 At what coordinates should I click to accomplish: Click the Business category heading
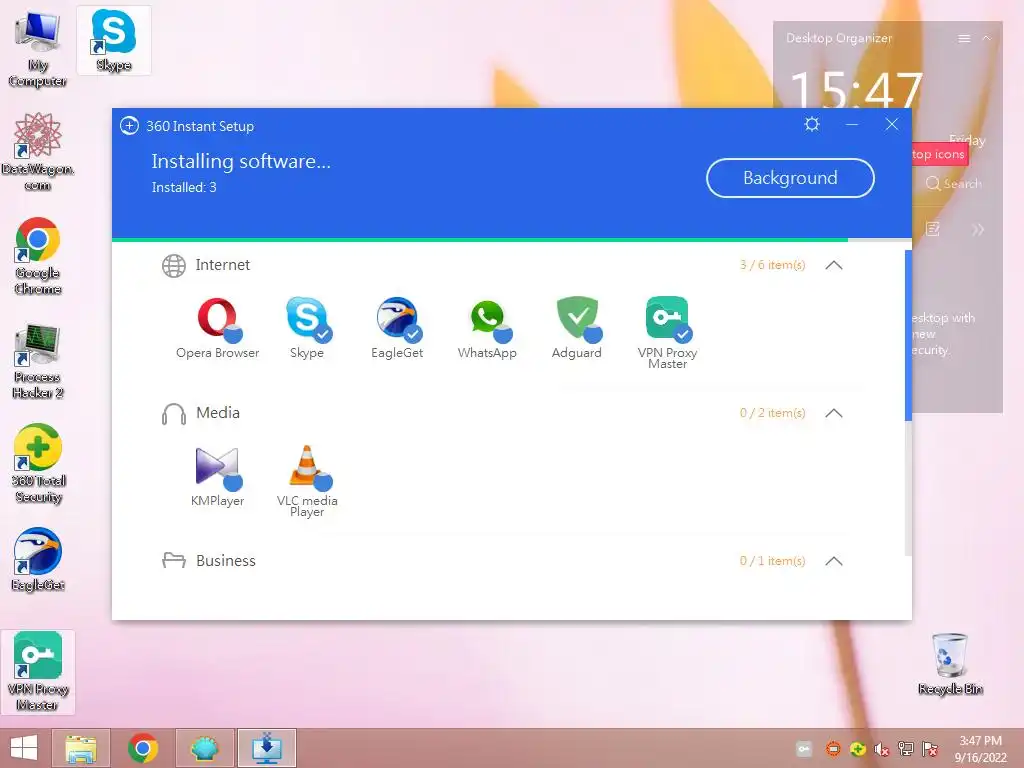[x=226, y=560]
